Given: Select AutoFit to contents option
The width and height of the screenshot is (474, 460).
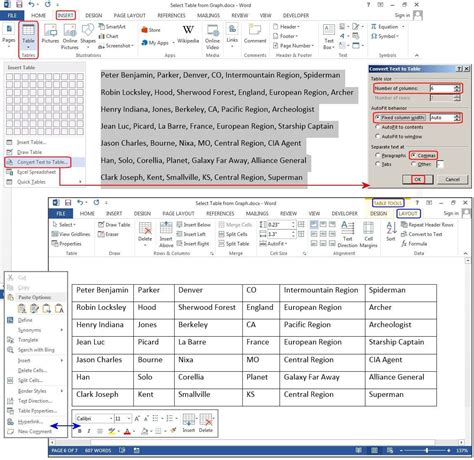Looking at the screenshot, I should (377, 127).
